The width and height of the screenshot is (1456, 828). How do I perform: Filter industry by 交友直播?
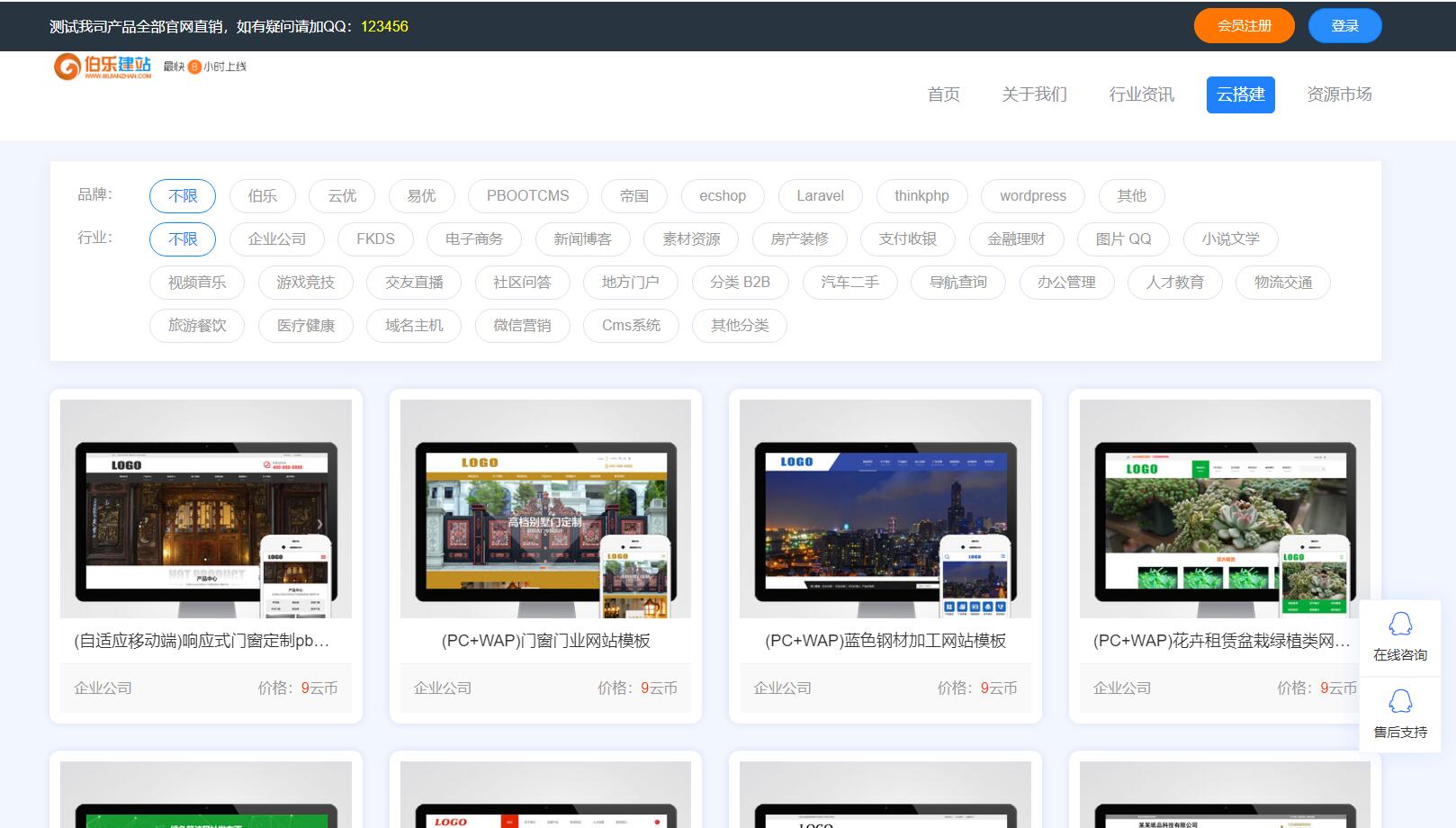414,282
